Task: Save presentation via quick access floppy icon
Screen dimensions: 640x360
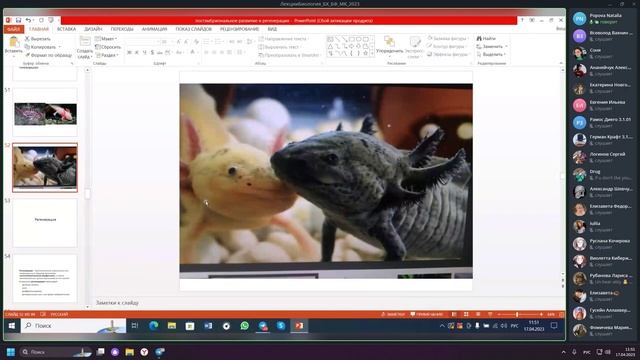Action: (18, 20)
